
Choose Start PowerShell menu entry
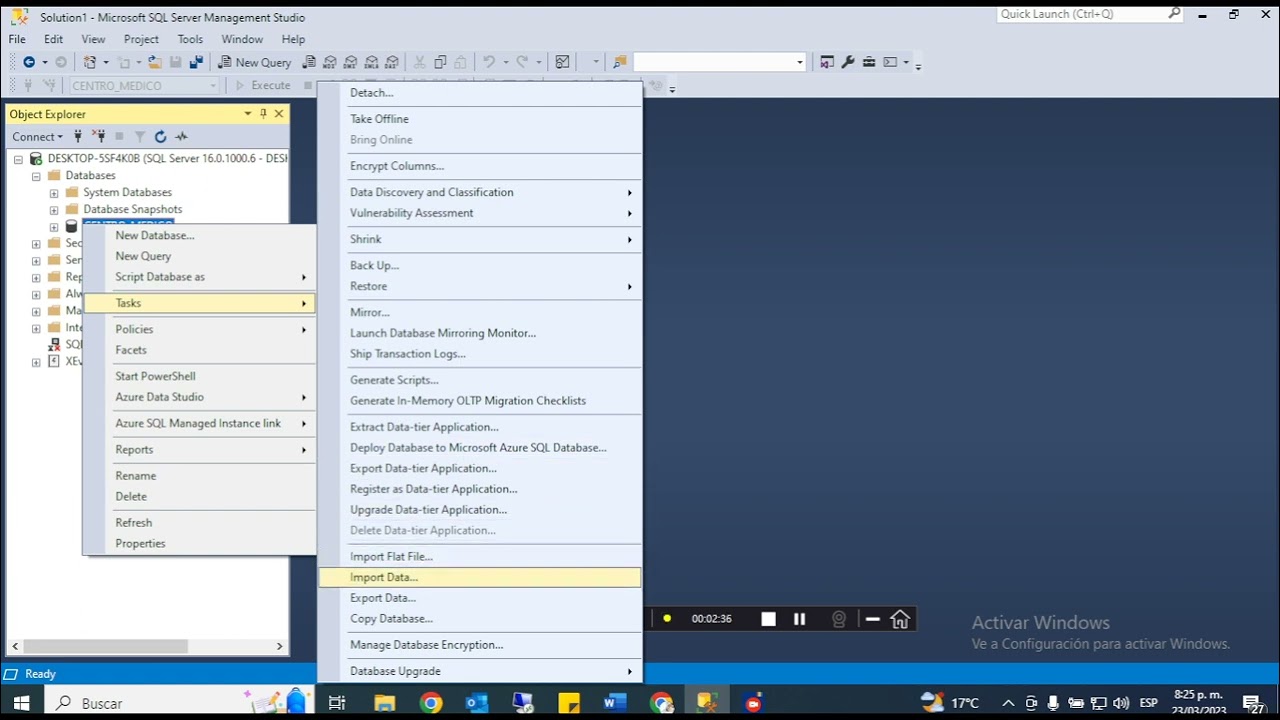(200, 376)
